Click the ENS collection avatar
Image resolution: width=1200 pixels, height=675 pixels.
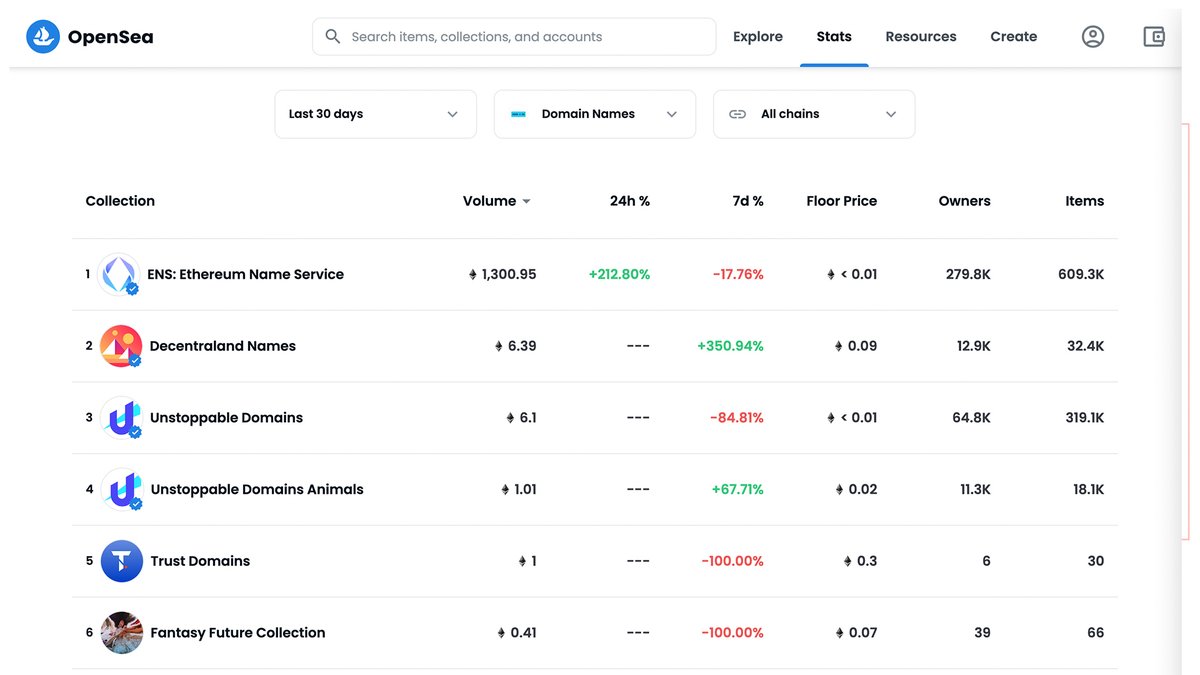click(120, 273)
